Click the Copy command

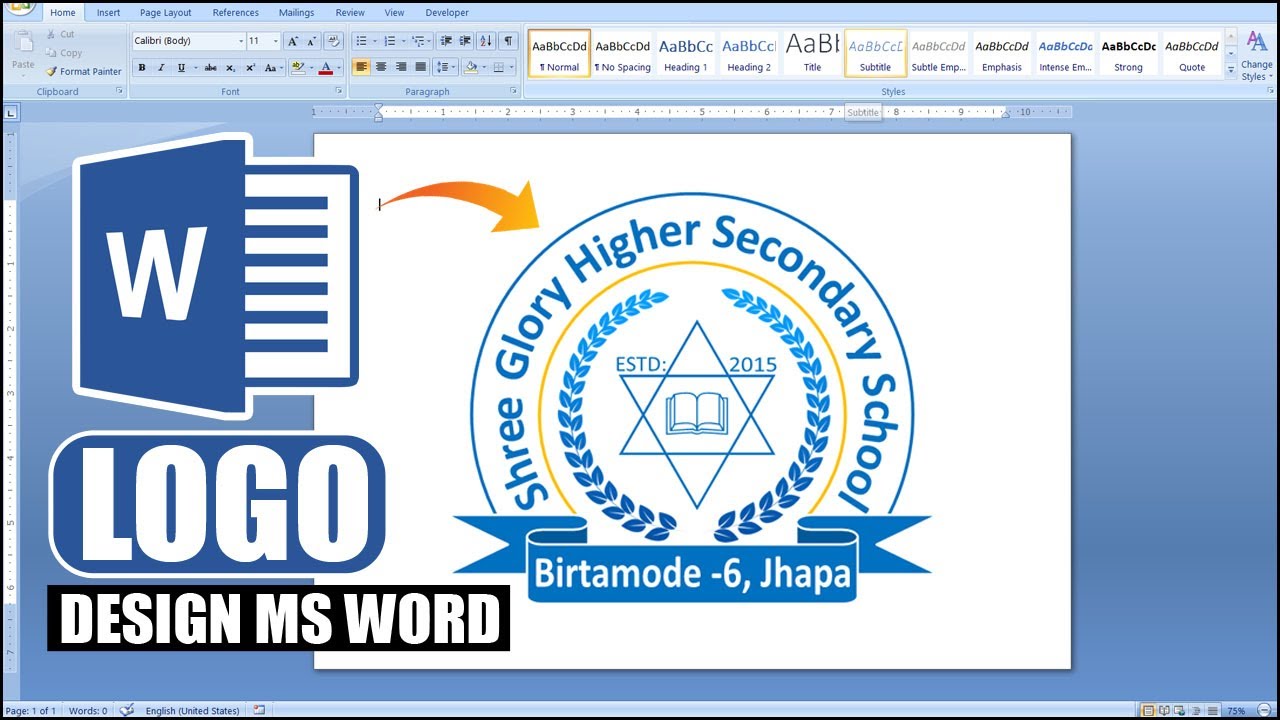click(63, 53)
